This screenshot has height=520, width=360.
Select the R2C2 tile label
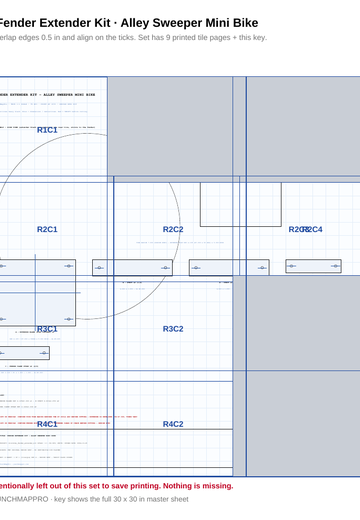point(173,229)
